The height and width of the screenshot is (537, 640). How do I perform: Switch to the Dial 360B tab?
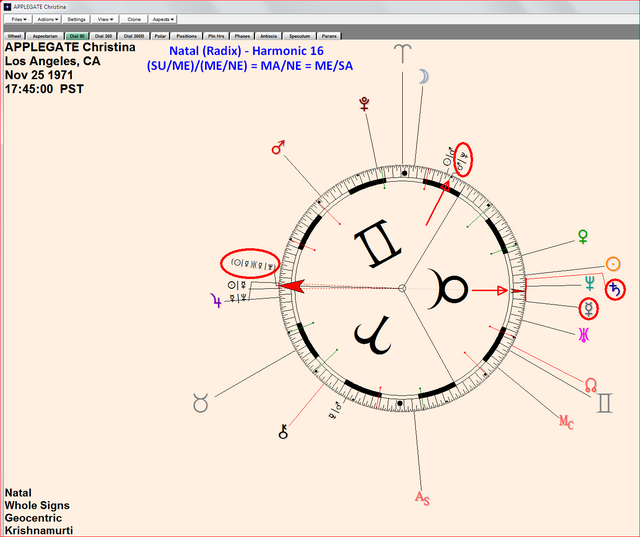coord(134,36)
